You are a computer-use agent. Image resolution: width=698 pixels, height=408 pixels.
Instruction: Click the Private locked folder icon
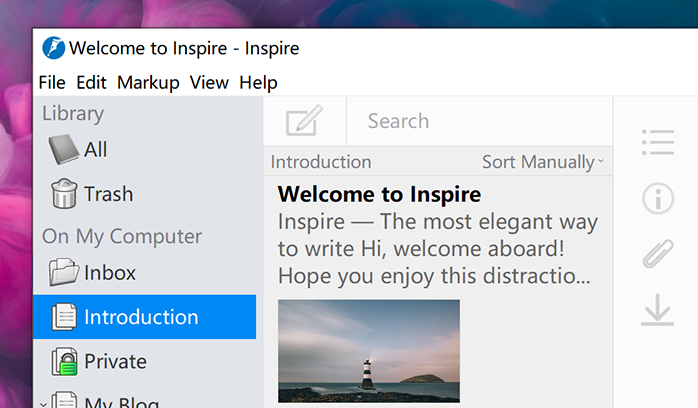[x=64, y=361]
